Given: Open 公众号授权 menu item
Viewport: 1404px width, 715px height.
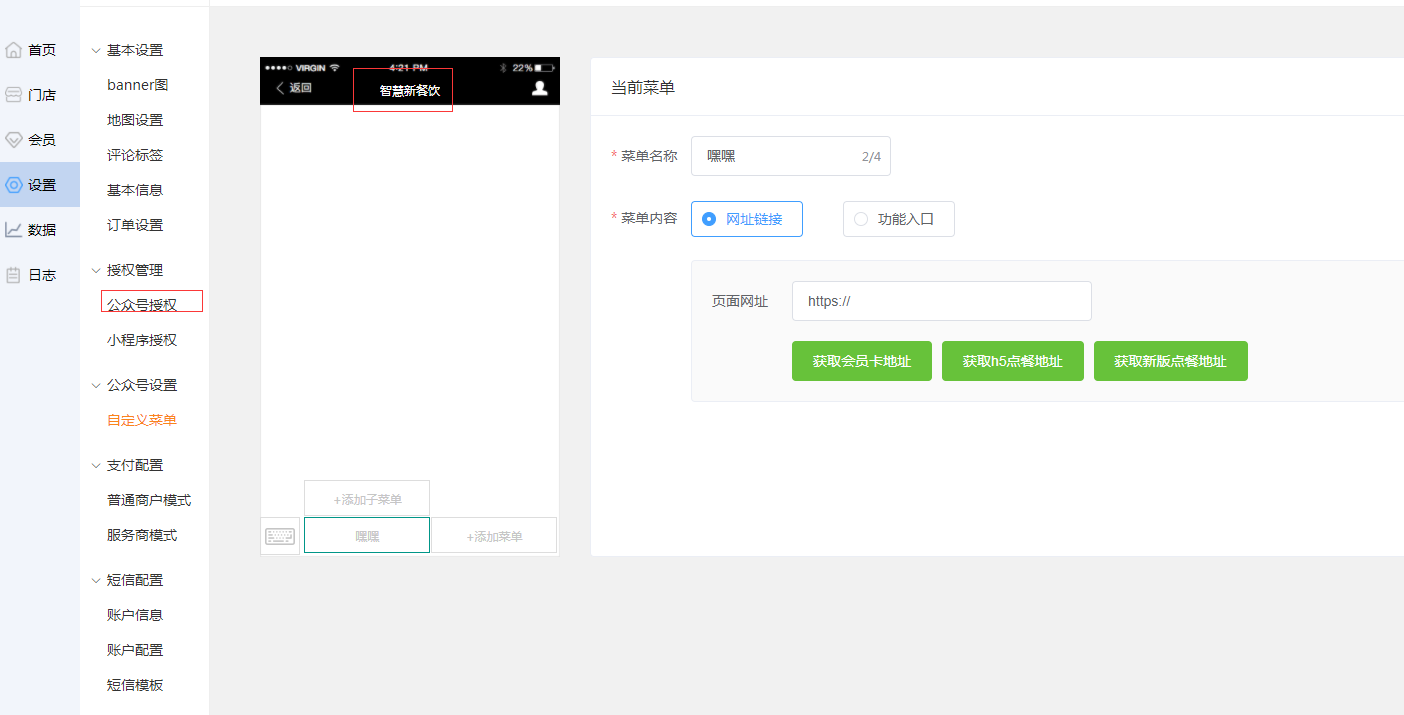Looking at the screenshot, I should click(142, 305).
